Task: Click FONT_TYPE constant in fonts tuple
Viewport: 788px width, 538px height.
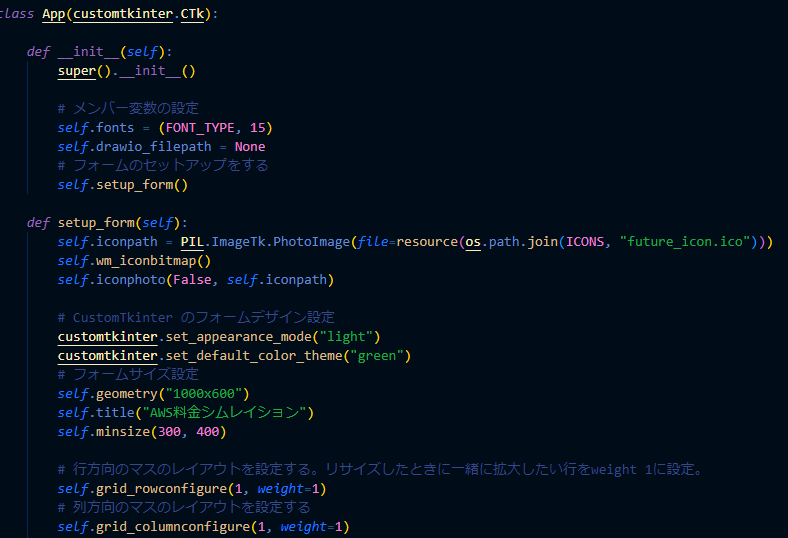Action: click(x=200, y=128)
